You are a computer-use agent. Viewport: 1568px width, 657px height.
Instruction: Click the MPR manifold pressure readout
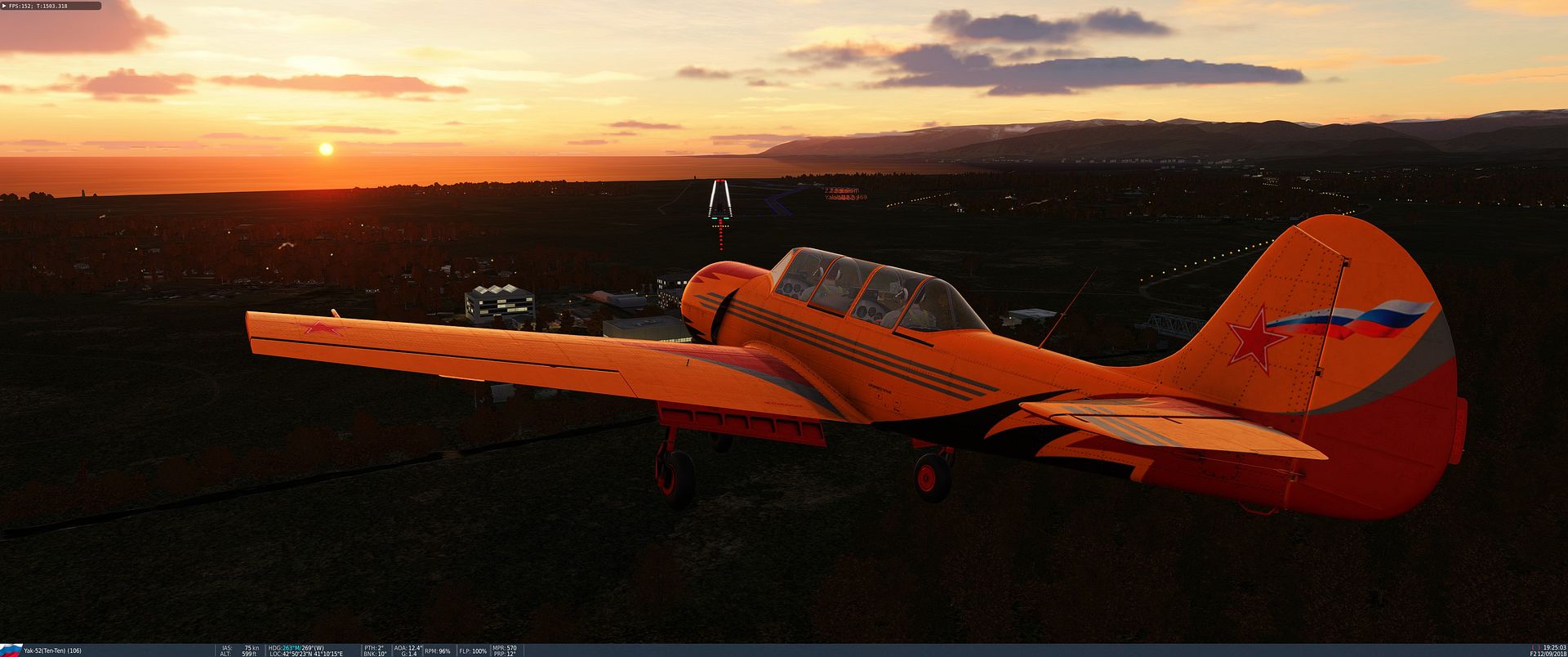pyautogui.click(x=505, y=648)
